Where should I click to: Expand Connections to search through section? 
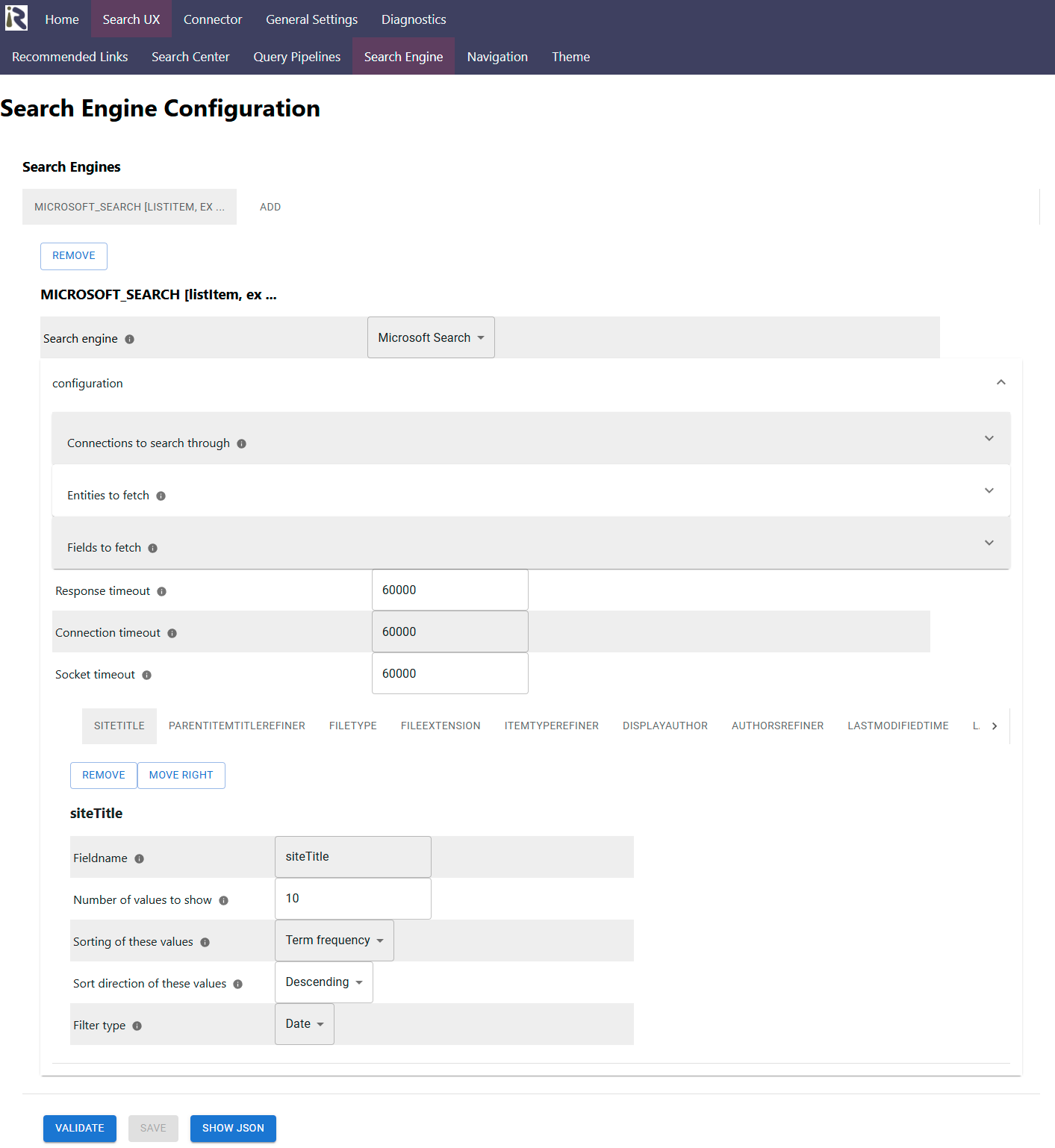coord(531,439)
